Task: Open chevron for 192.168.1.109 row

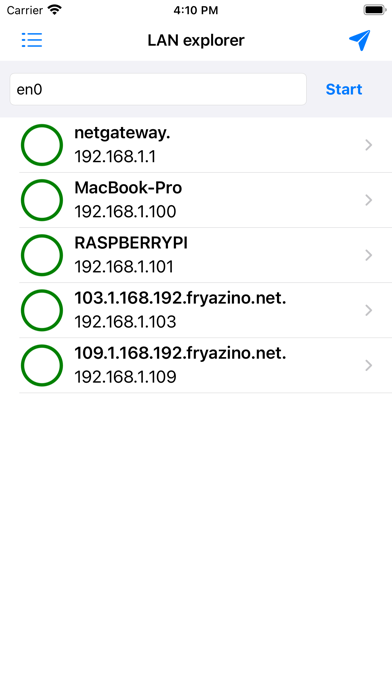Action: (368, 365)
